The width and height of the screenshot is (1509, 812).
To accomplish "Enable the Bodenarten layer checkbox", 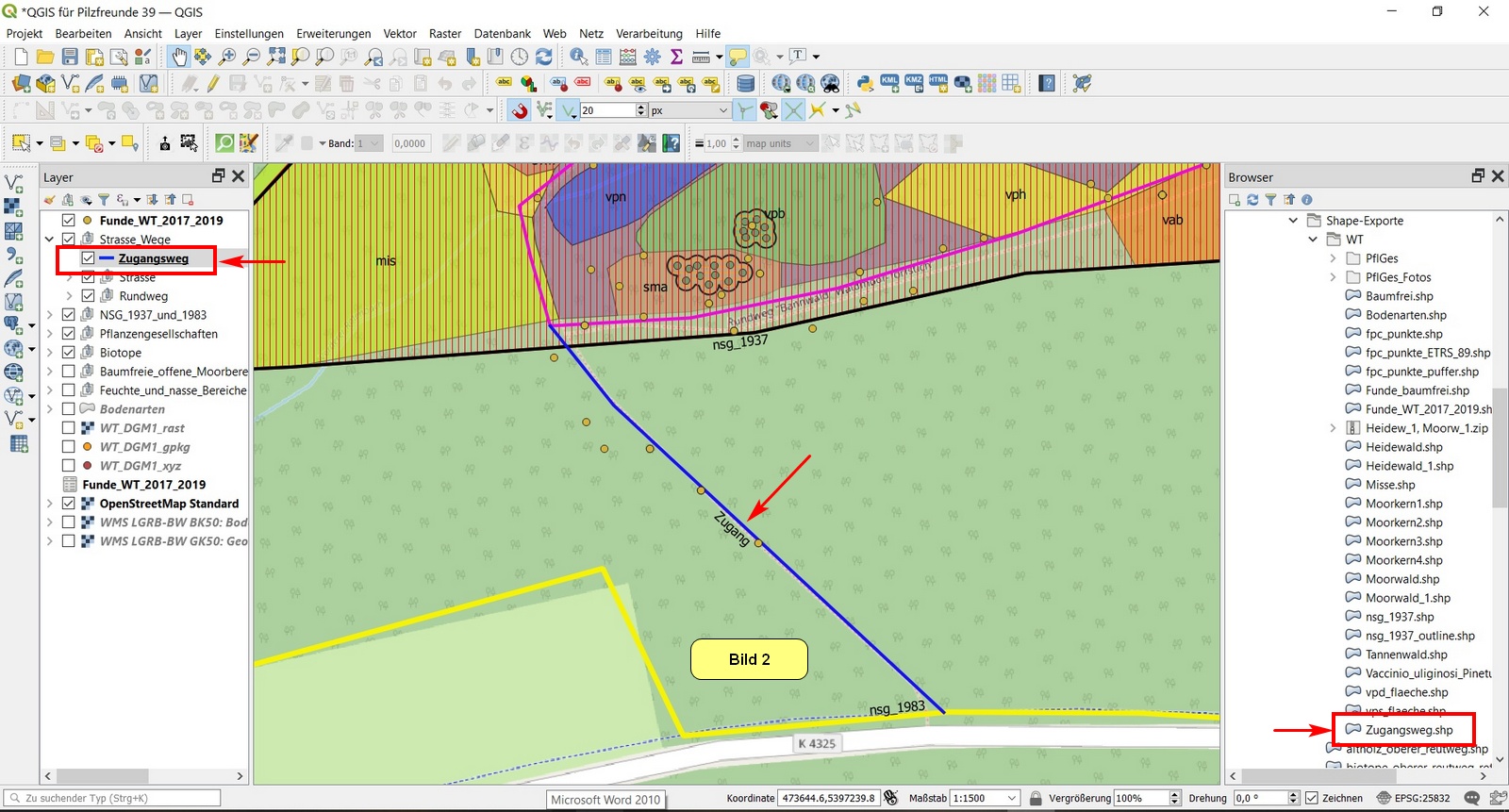I will click(x=69, y=409).
